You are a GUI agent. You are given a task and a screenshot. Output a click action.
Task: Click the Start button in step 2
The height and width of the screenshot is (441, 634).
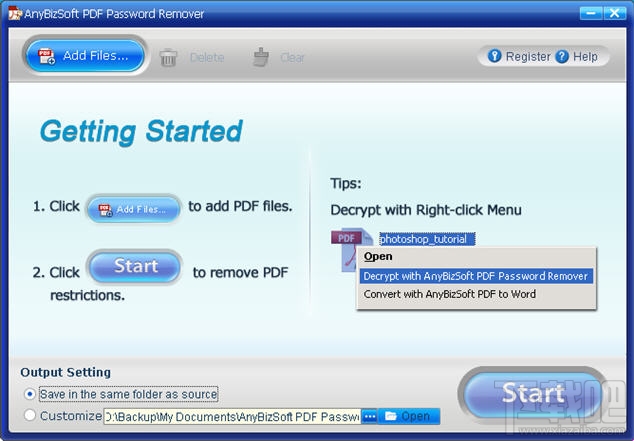tap(135, 266)
